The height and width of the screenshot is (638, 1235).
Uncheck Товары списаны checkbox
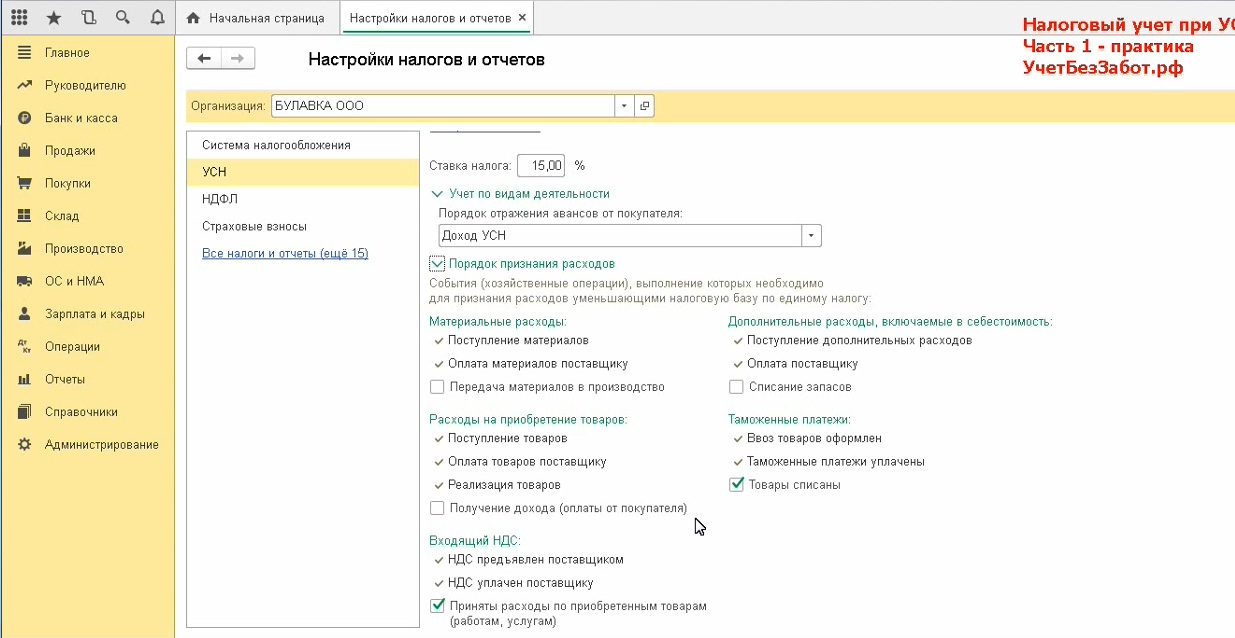point(737,485)
